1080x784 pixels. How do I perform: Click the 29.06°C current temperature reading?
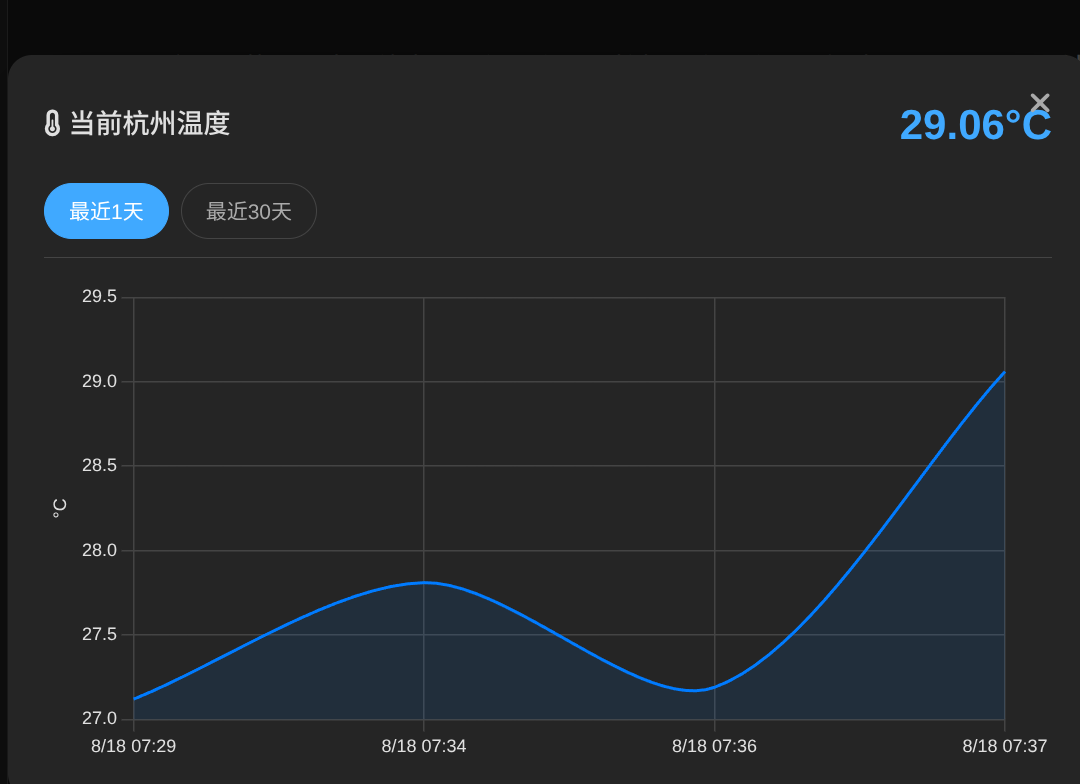click(975, 125)
